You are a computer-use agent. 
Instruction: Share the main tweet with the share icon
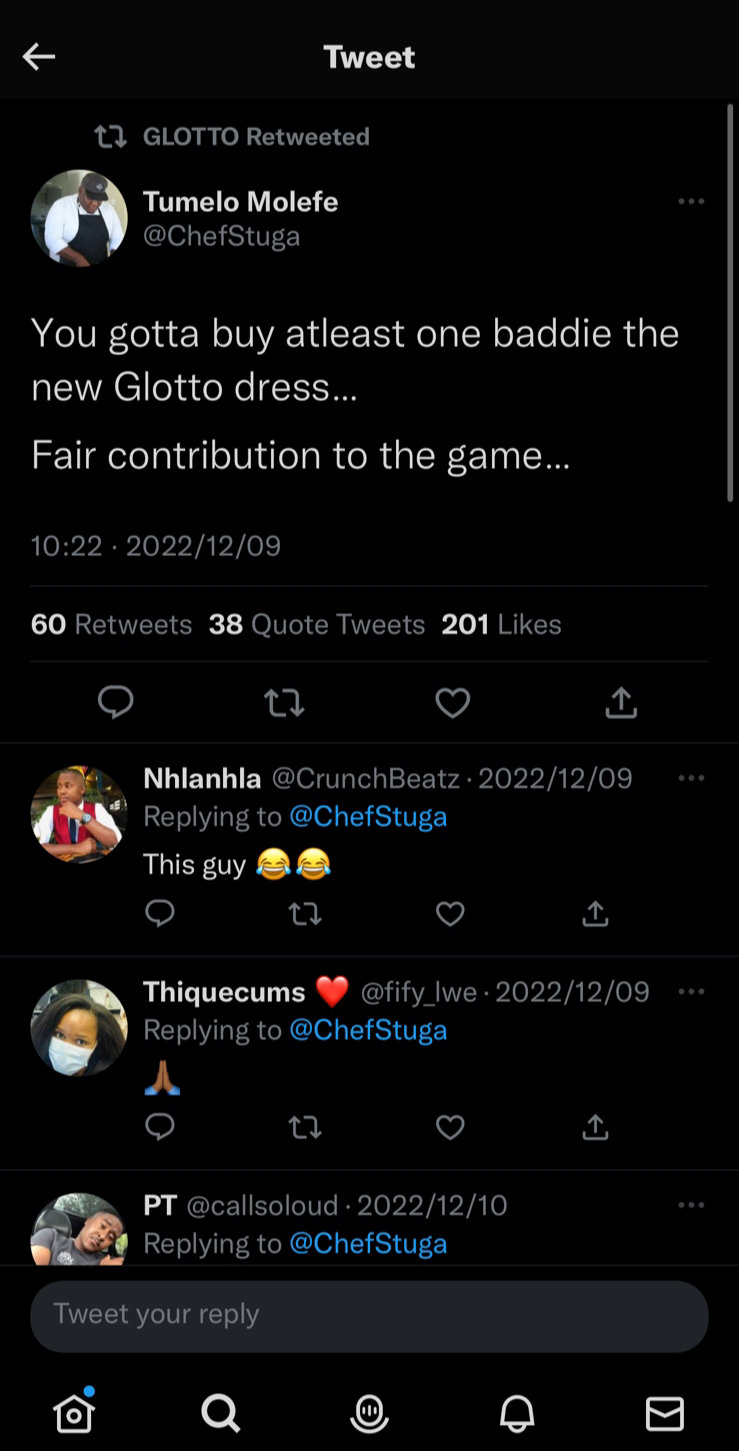click(x=621, y=703)
